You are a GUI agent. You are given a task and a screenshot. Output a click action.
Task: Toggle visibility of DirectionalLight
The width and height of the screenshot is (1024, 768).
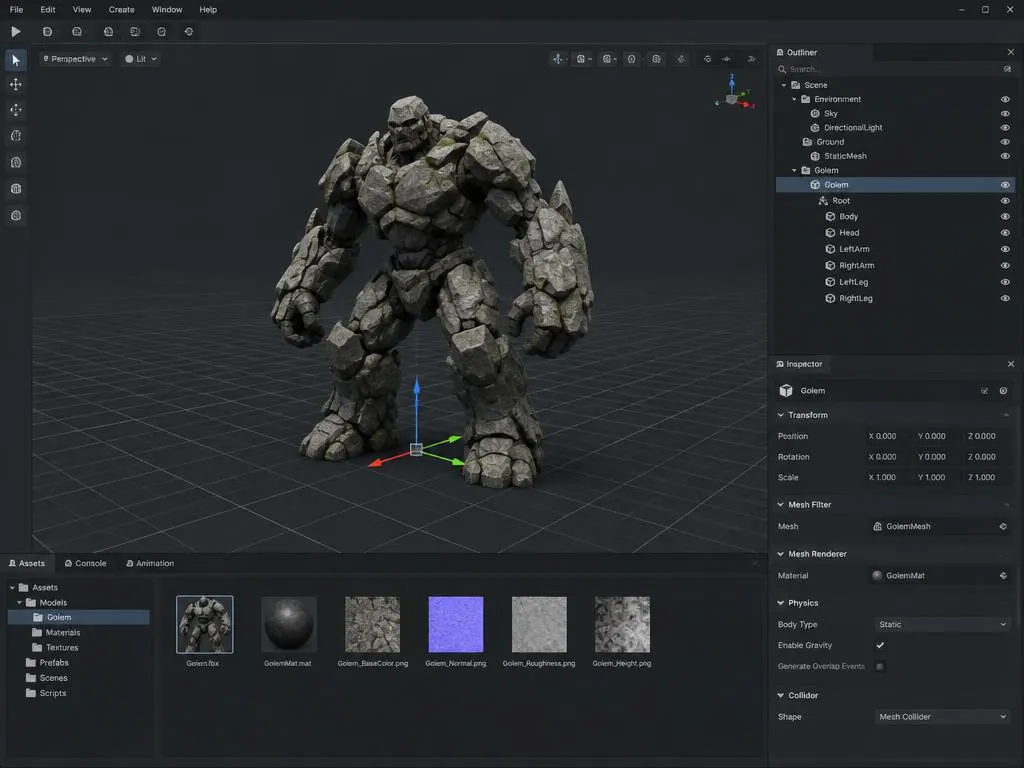pyautogui.click(x=1005, y=128)
